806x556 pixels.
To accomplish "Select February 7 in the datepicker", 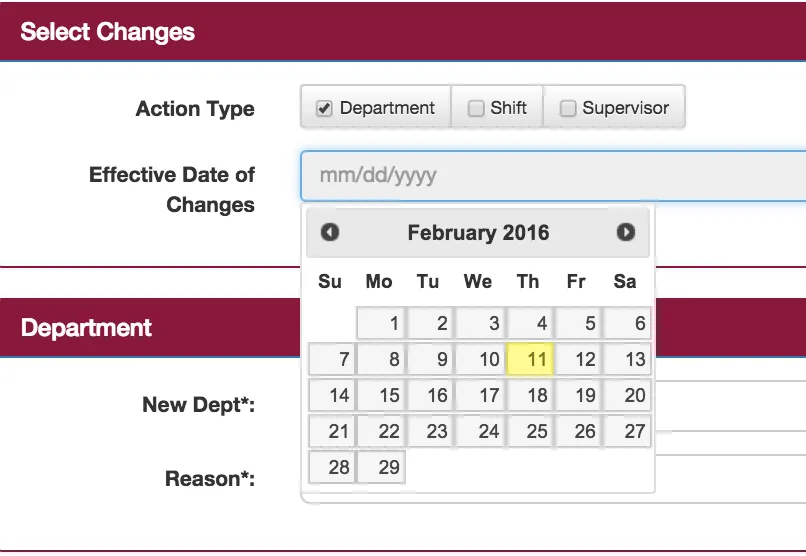I will pos(333,359).
